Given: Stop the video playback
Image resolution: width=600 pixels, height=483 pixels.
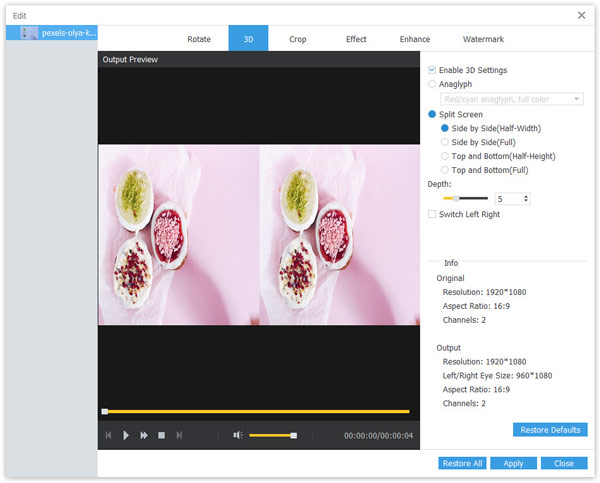Looking at the screenshot, I should click(161, 435).
